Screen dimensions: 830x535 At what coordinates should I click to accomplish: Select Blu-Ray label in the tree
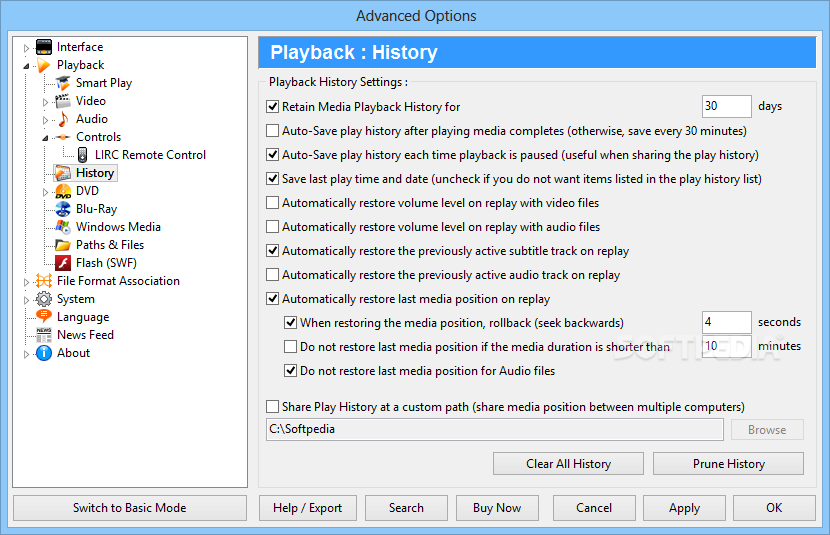point(96,209)
